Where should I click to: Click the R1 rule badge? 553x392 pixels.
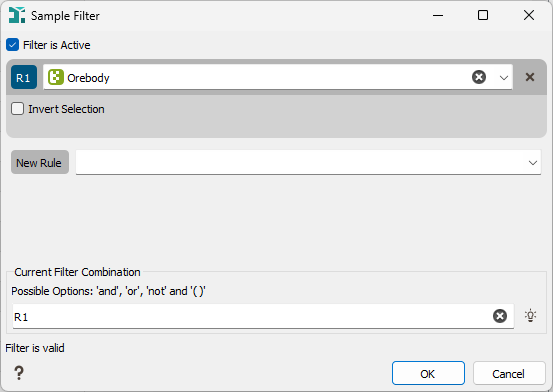coord(24,77)
